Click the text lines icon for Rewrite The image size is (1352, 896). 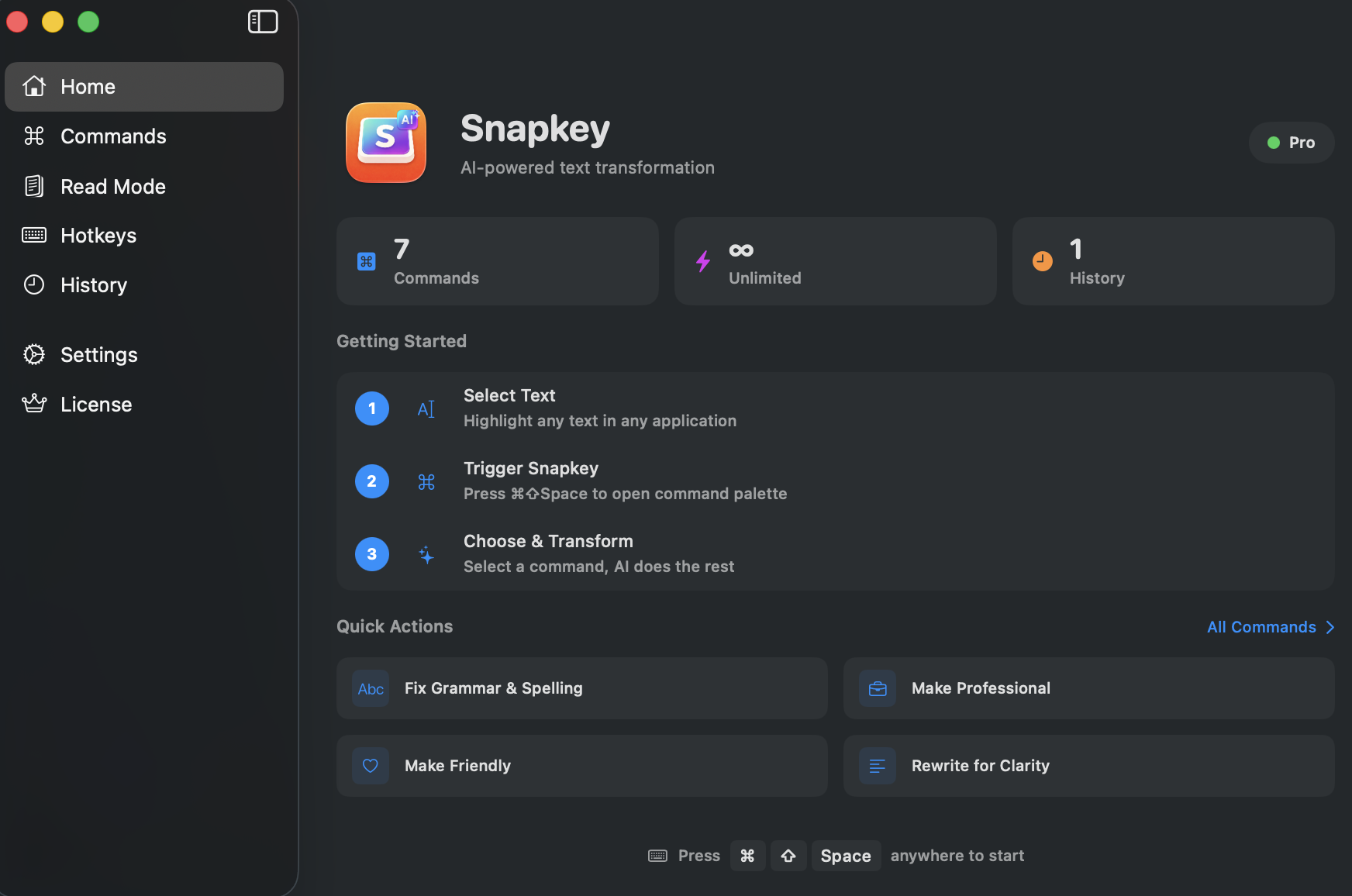878,766
